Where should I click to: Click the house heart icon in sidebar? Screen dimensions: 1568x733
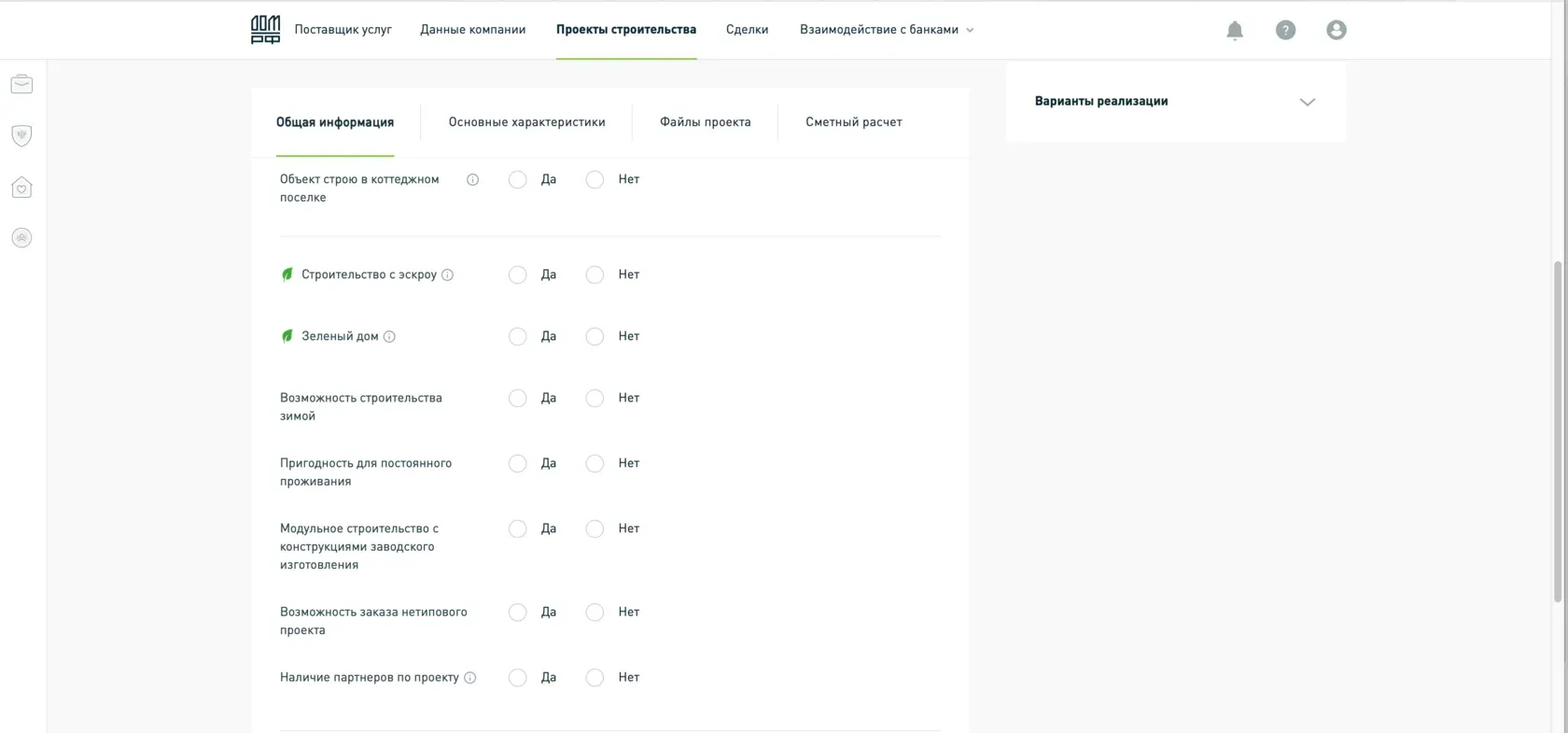[x=21, y=188]
